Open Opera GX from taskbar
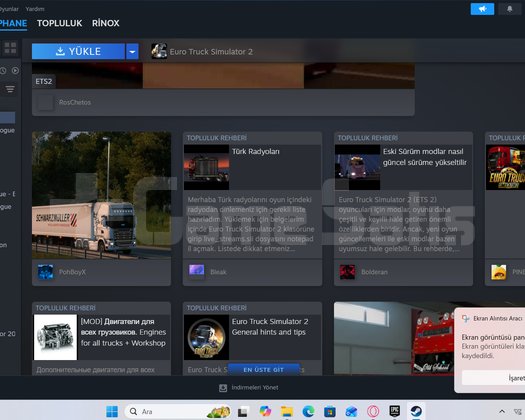Viewport: 525px width, 420px height. tap(373, 411)
